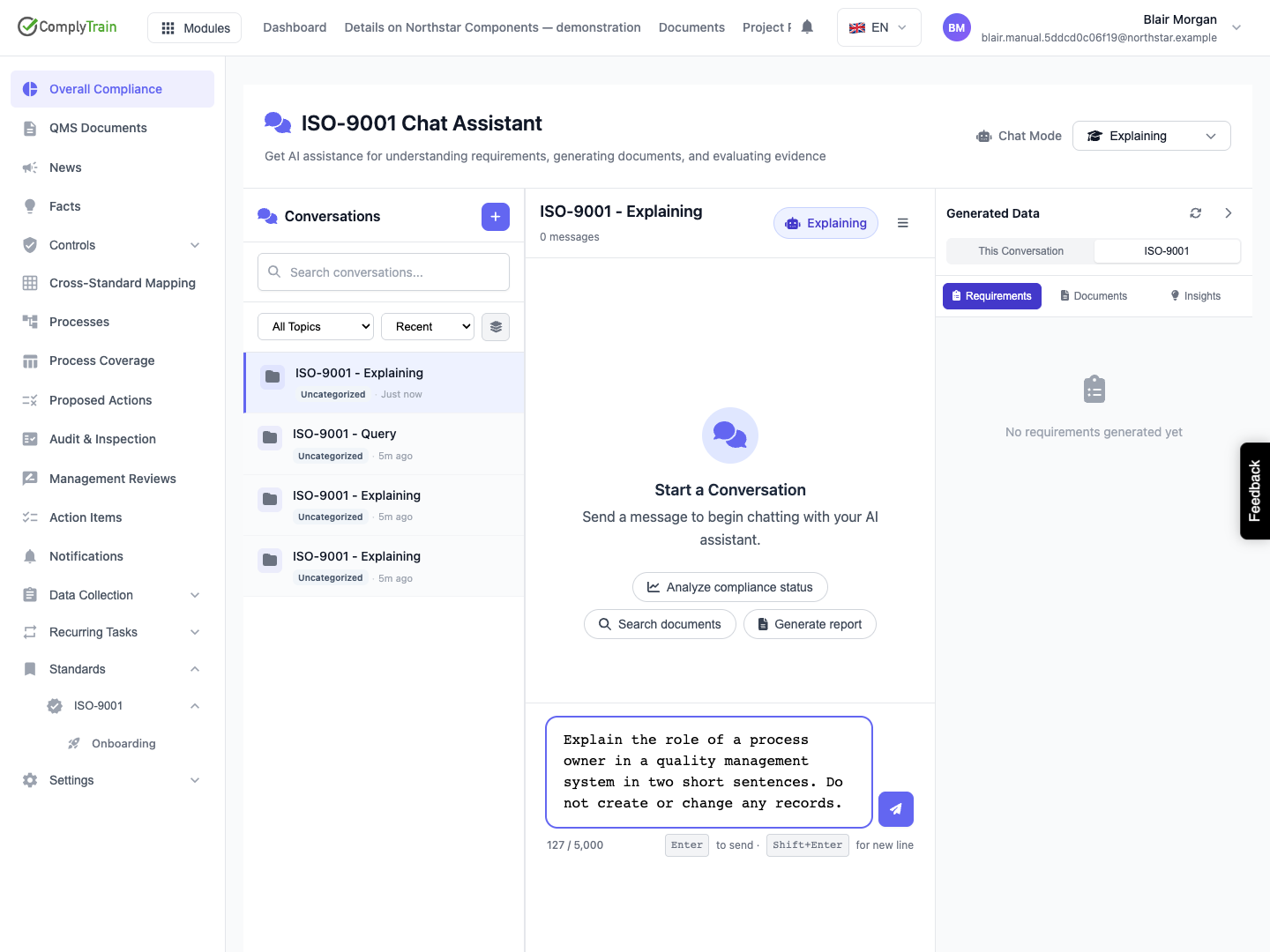Click the BM user avatar
1270x952 pixels.
click(957, 27)
